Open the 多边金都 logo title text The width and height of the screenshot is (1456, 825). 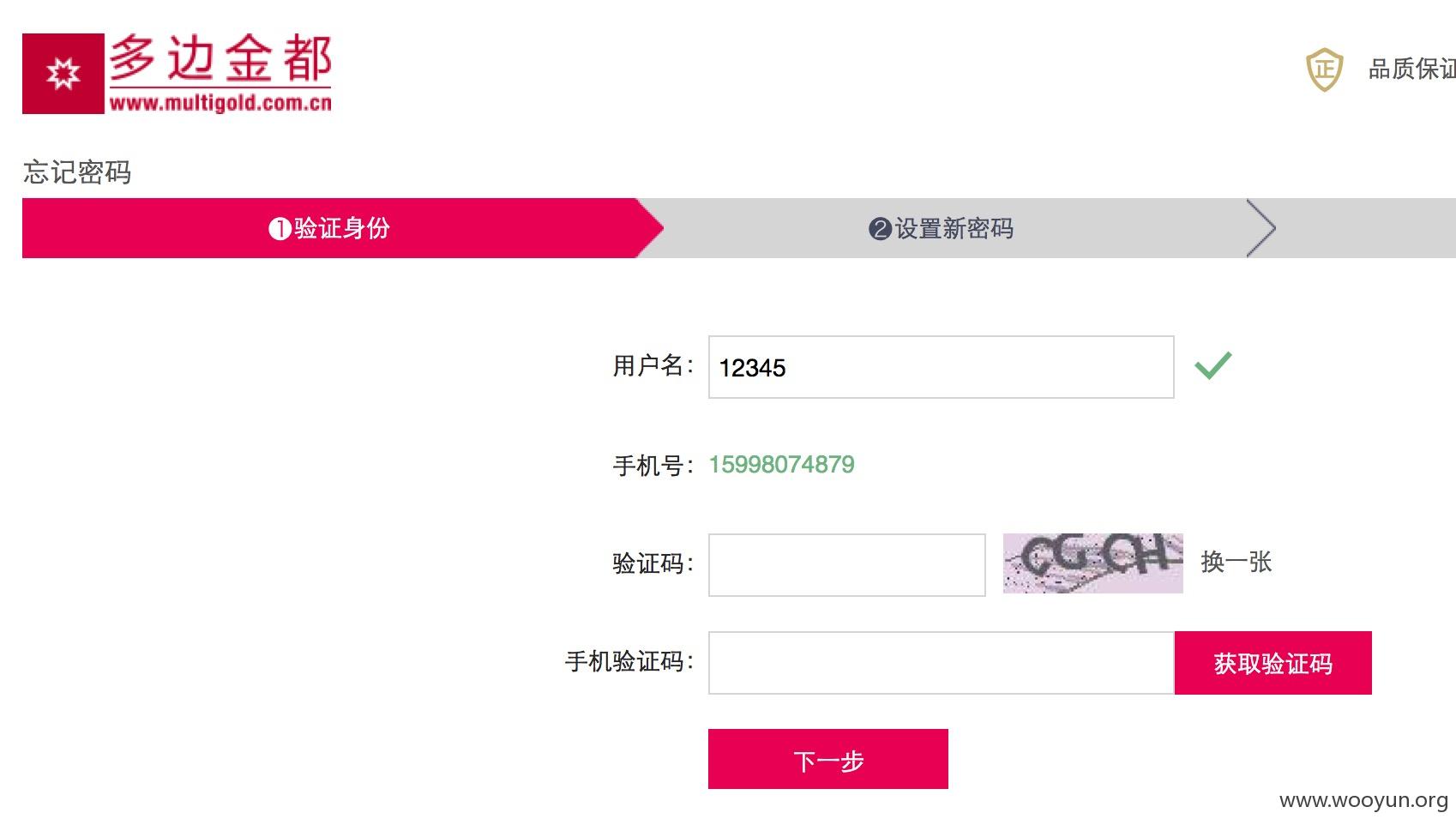pos(220,58)
